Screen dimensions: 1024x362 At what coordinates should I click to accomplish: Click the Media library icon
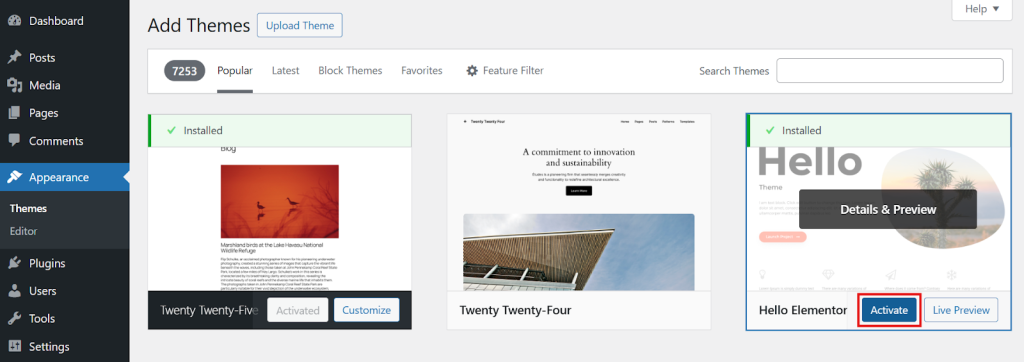[x=14, y=85]
